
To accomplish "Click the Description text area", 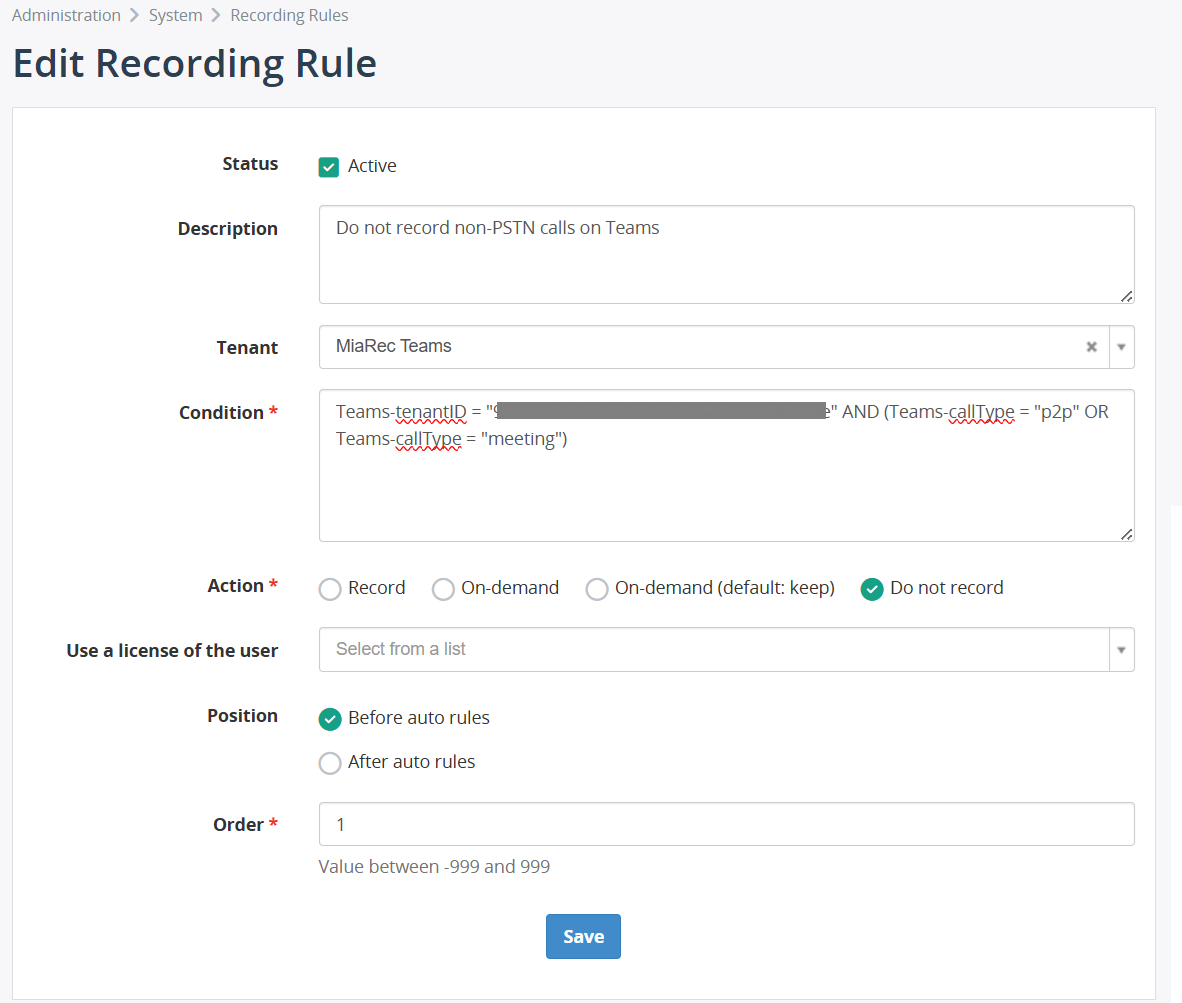I will [x=725, y=254].
